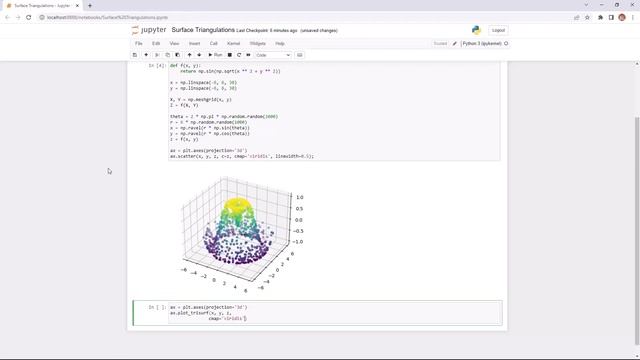Click the browser address bar URL
The image size is (640, 360).
click(107, 18)
